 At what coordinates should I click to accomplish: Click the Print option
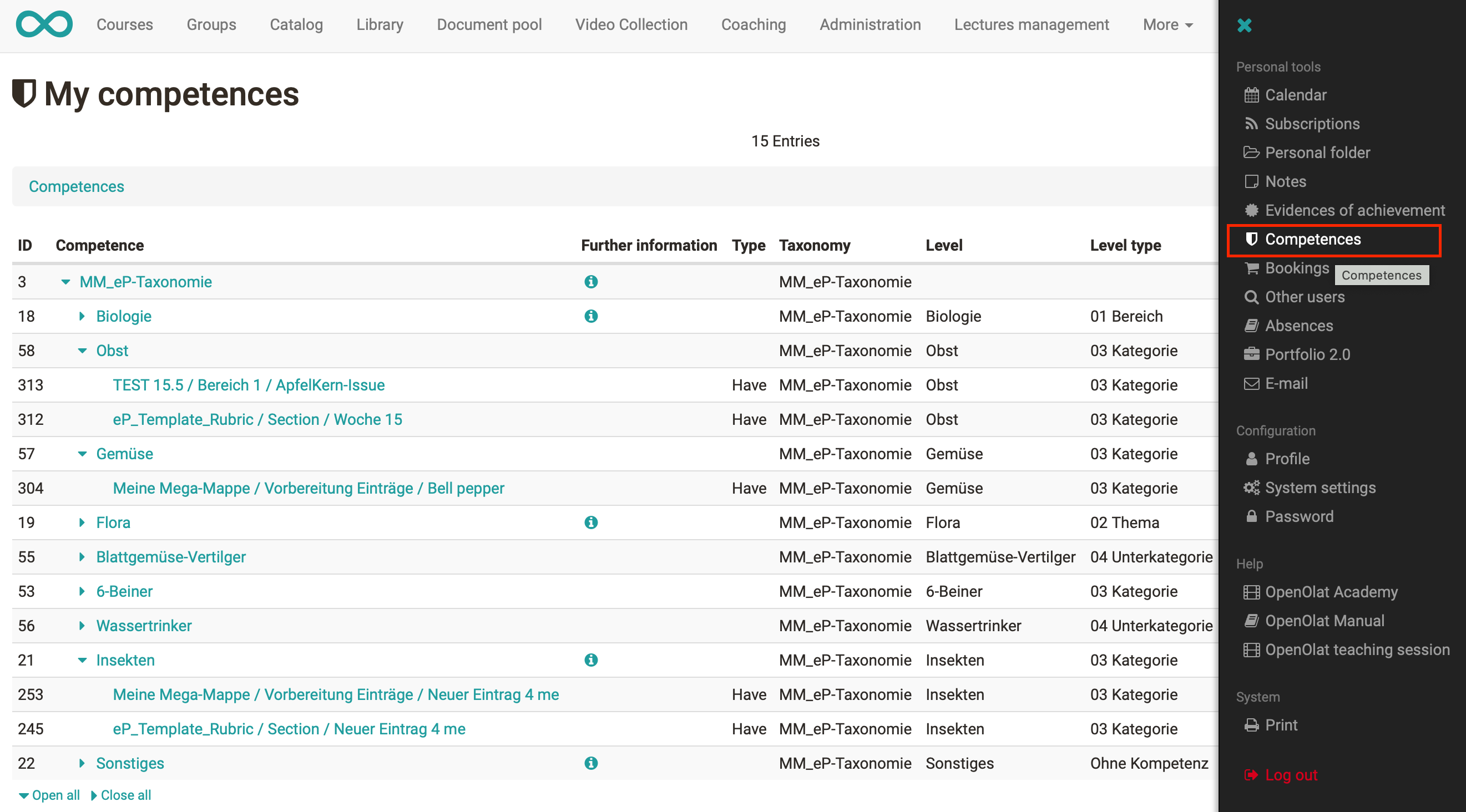[x=1280, y=725]
